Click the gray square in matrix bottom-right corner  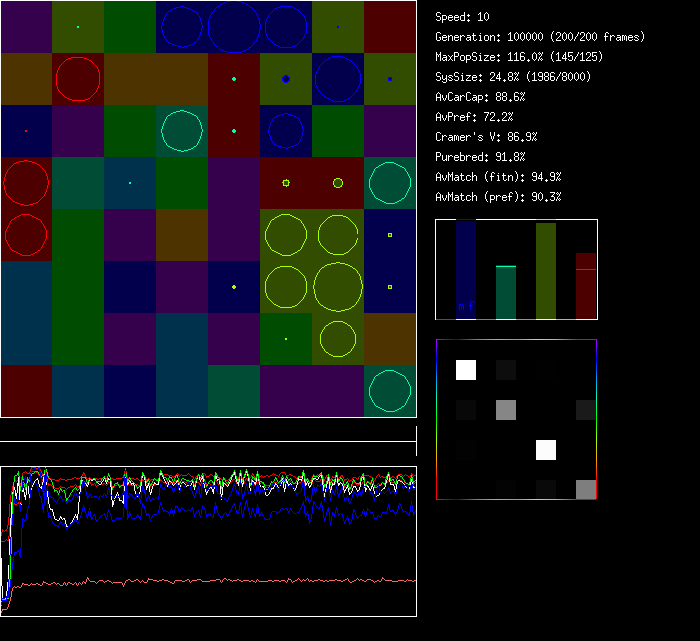tap(586, 489)
